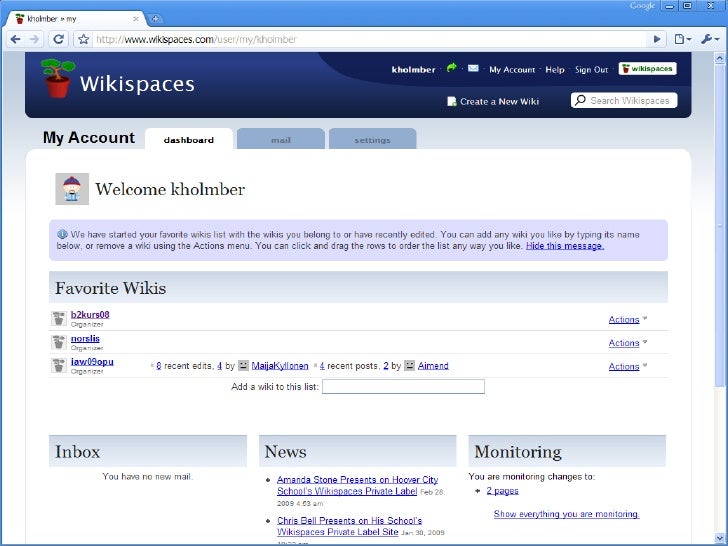Click the 8 recent edits link
This screenshot has height=546, width=728.
[159, 366]
